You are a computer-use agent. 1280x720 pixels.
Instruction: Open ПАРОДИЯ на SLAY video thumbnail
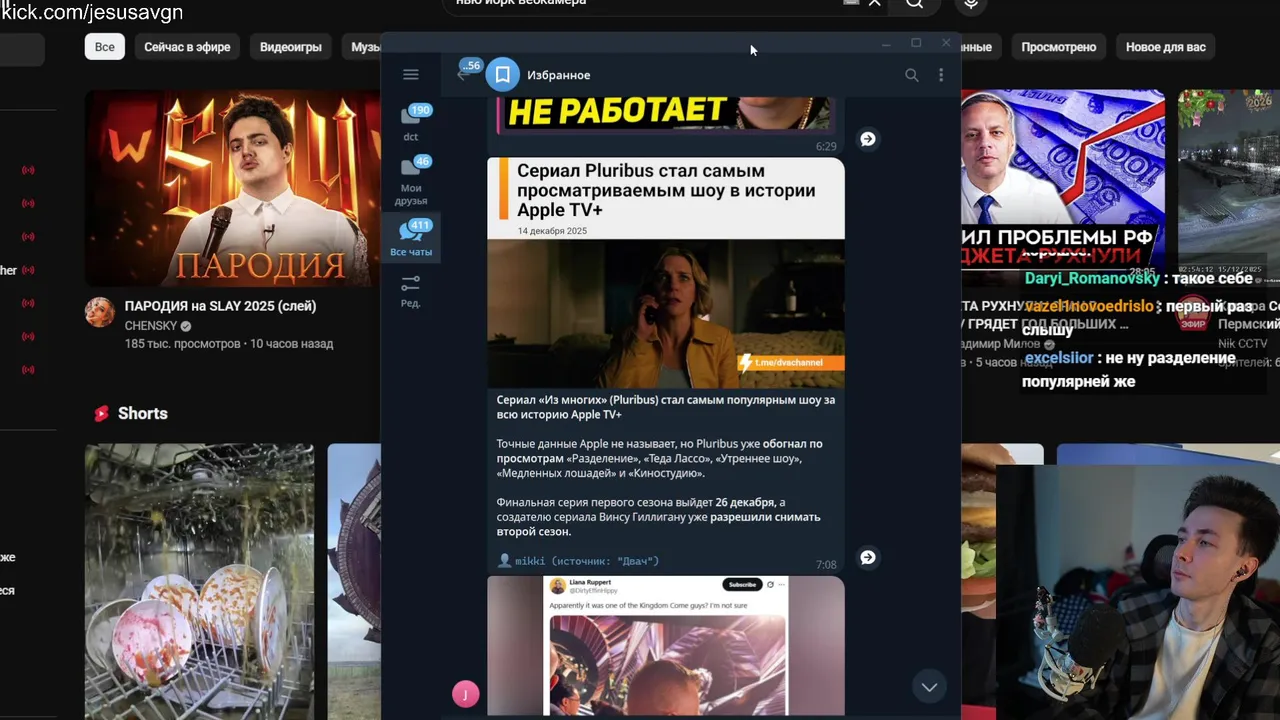232,188
